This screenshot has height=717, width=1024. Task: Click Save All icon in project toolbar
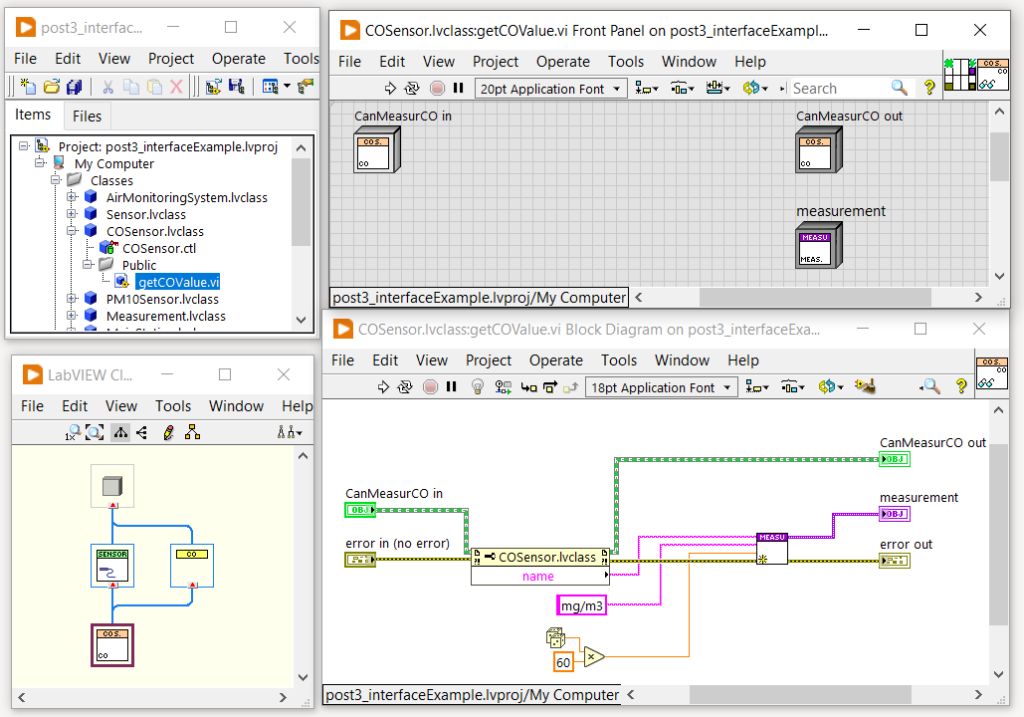(76, 87)
